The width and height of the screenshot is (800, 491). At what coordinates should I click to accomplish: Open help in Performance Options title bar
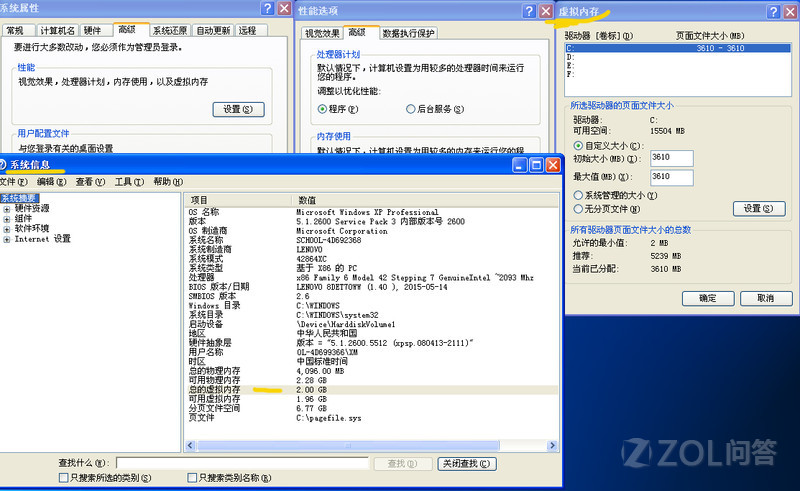click(x=530, y=11)
